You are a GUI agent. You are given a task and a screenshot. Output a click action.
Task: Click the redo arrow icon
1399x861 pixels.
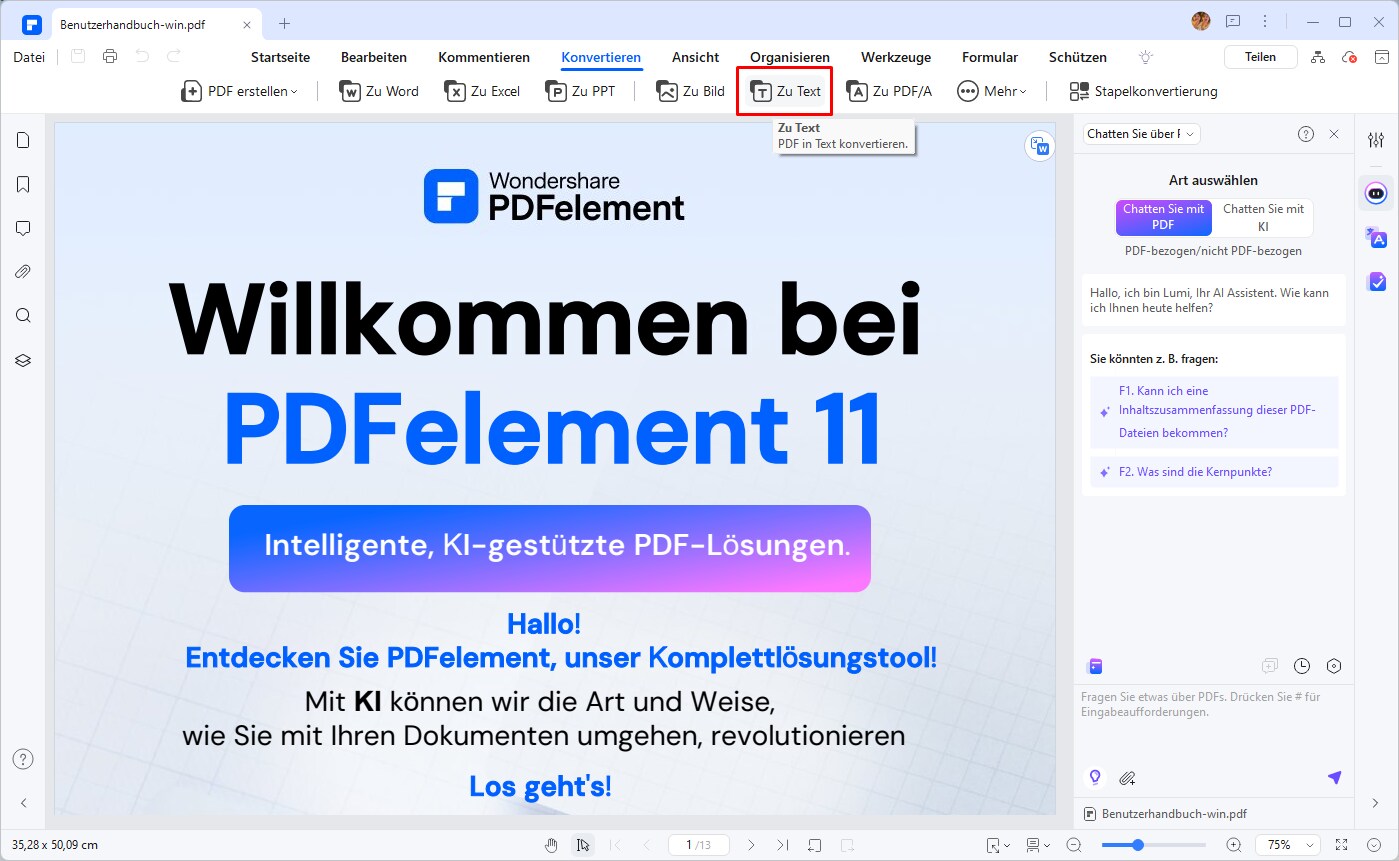point(175,57)
